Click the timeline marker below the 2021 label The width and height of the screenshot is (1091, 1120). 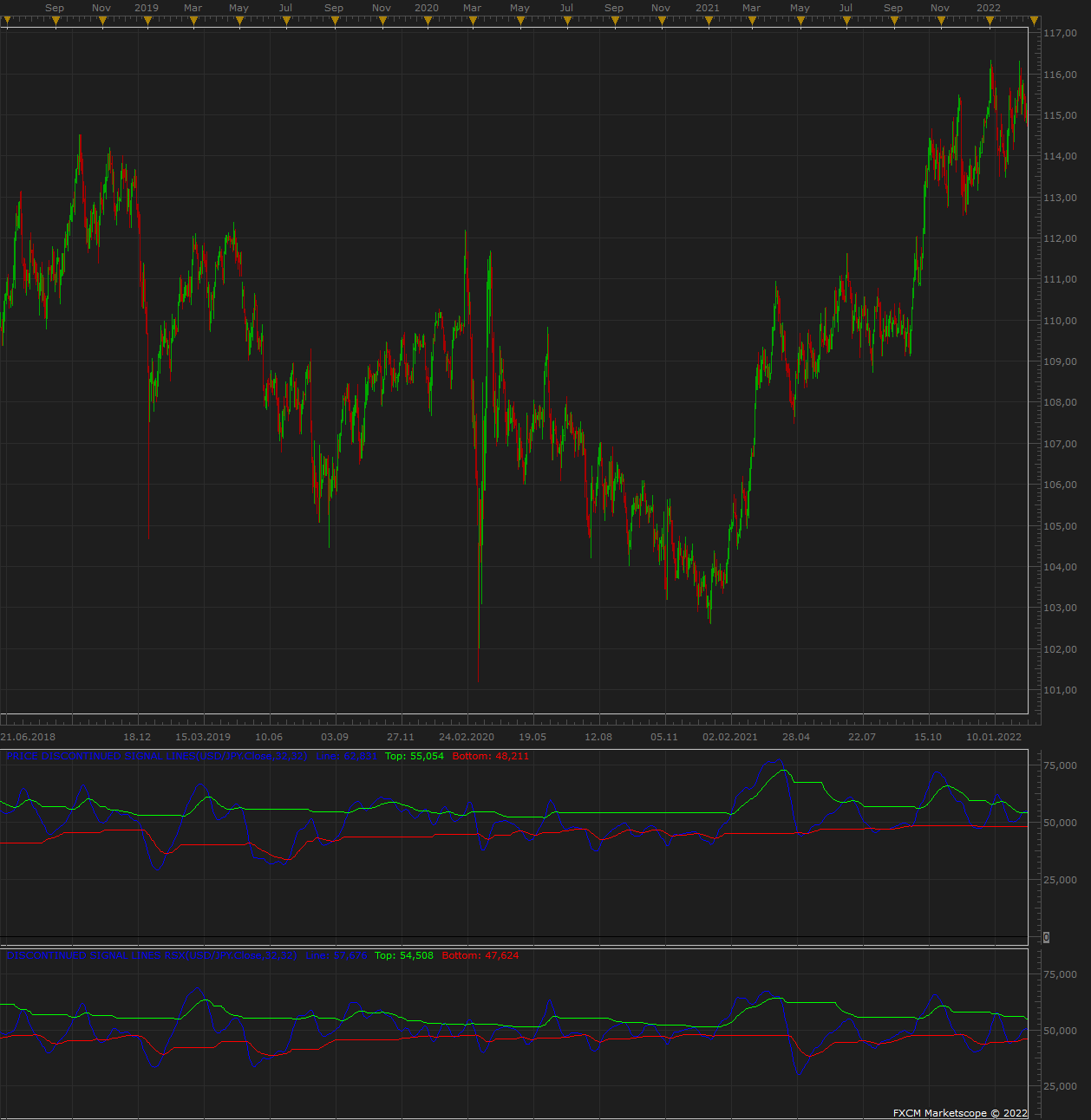[x=708, y=21]
